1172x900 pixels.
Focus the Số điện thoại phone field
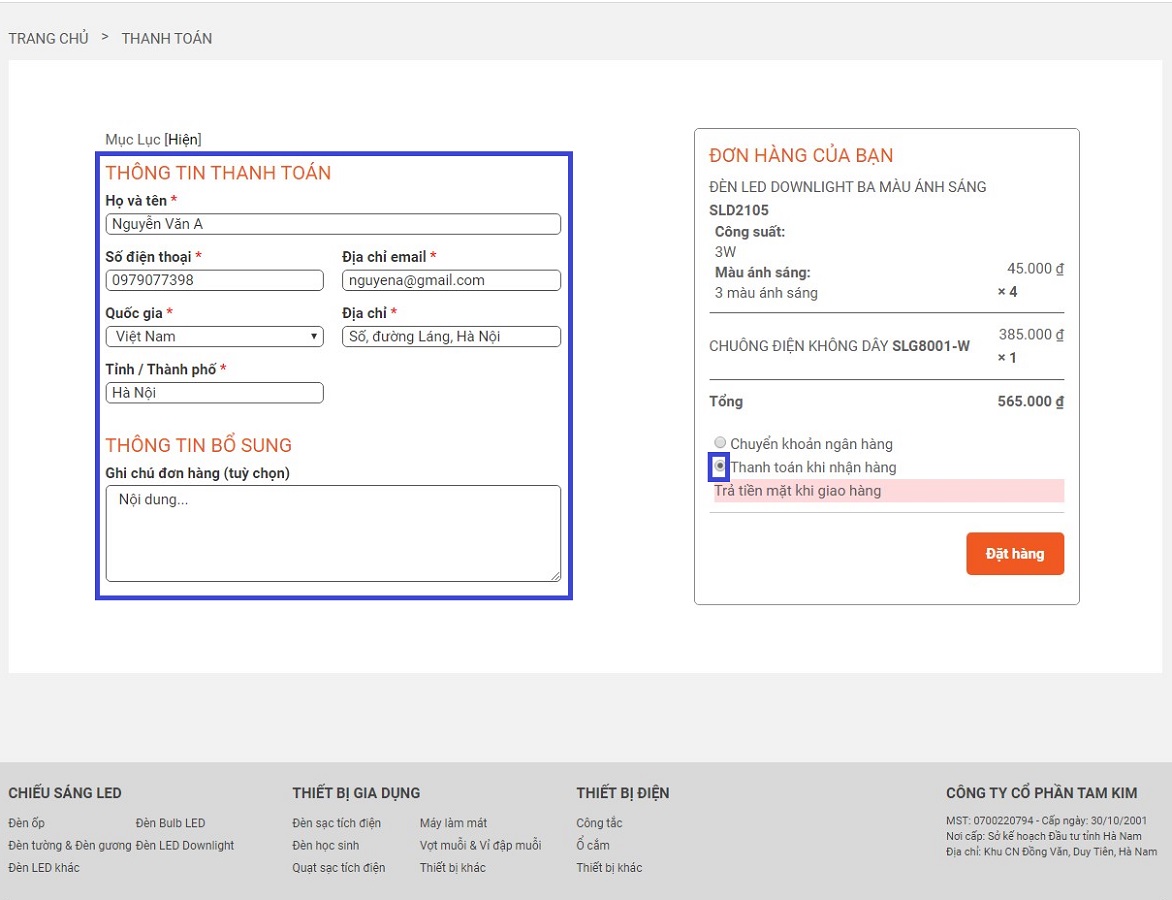click(x=214, y=281)
